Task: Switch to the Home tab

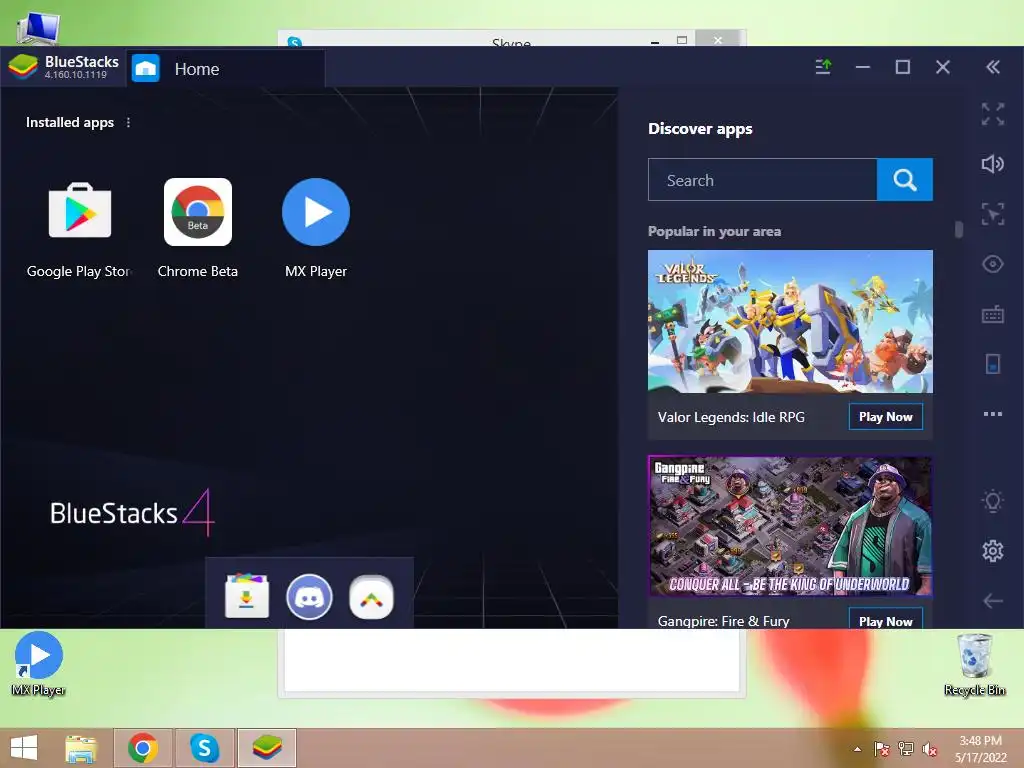Action: (225, 69)
